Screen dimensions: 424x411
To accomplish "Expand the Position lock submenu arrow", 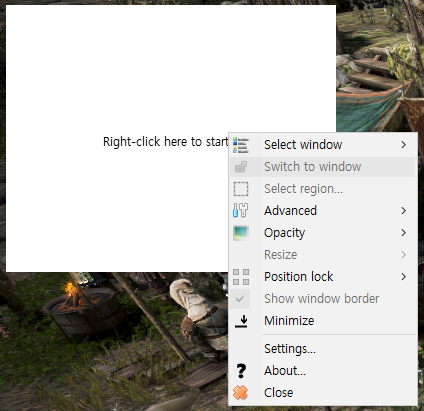I will tap(404, 277).
